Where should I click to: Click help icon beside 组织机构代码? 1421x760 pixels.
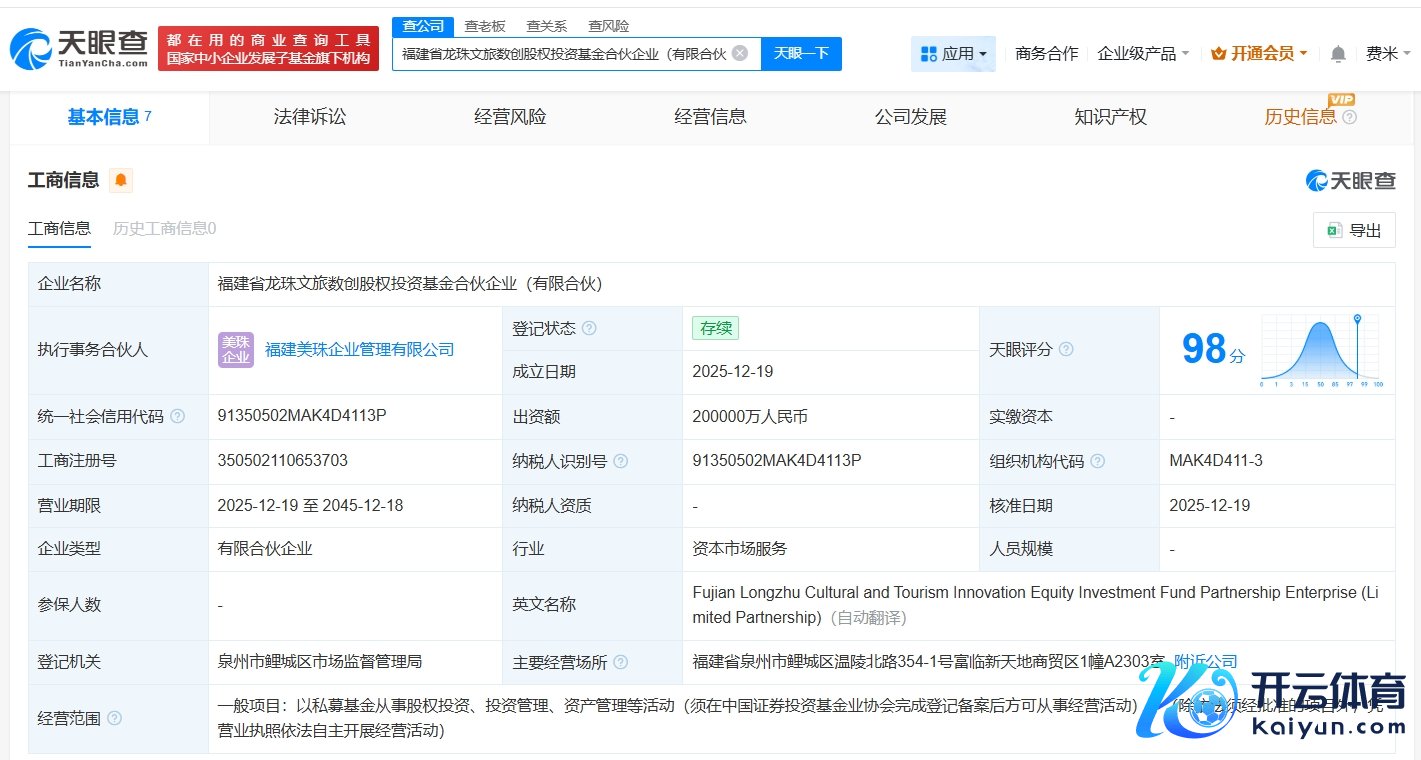(x=1097, y=461)
